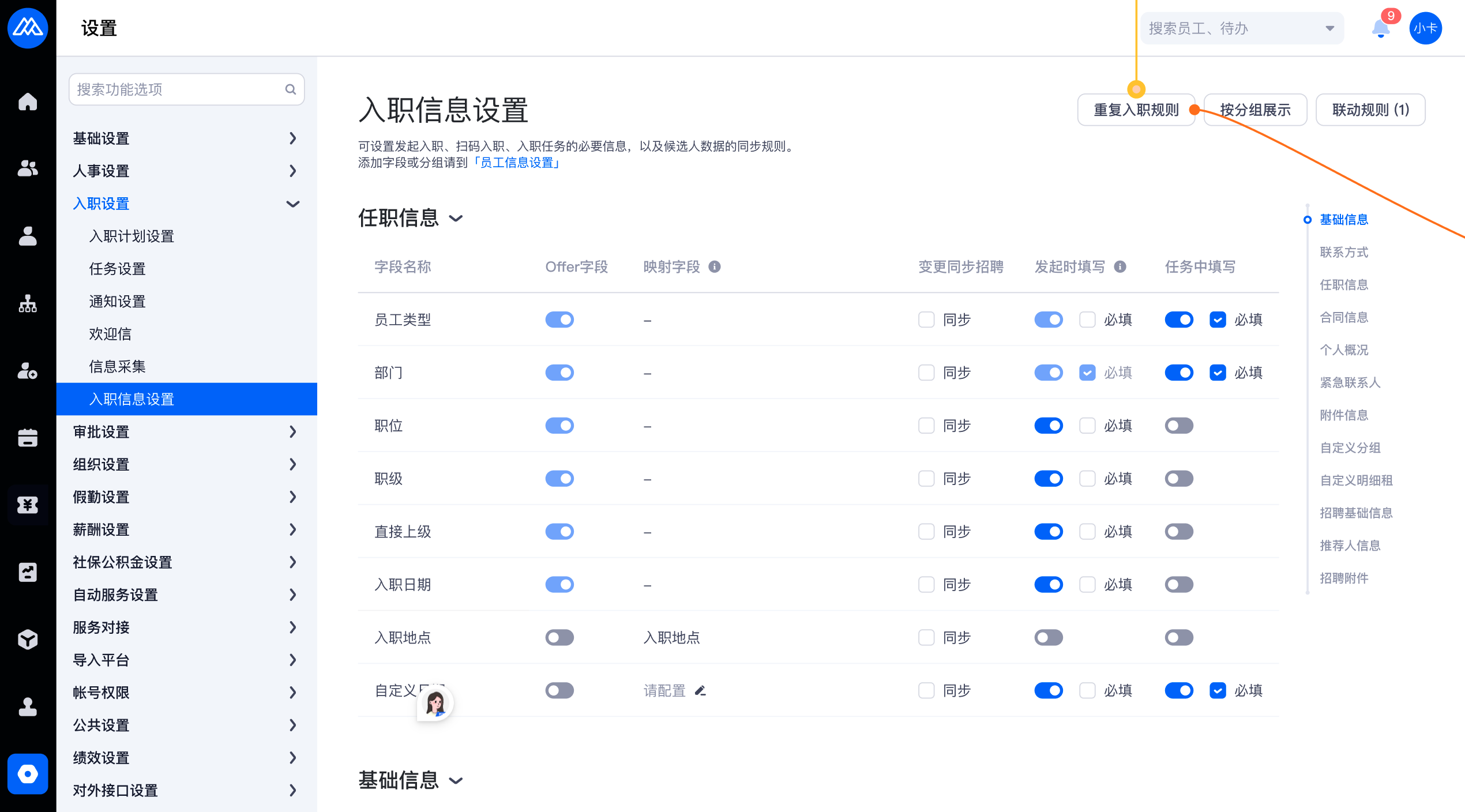Check 同步 checkbox for 员工类型 row

(x=926, y=319)
